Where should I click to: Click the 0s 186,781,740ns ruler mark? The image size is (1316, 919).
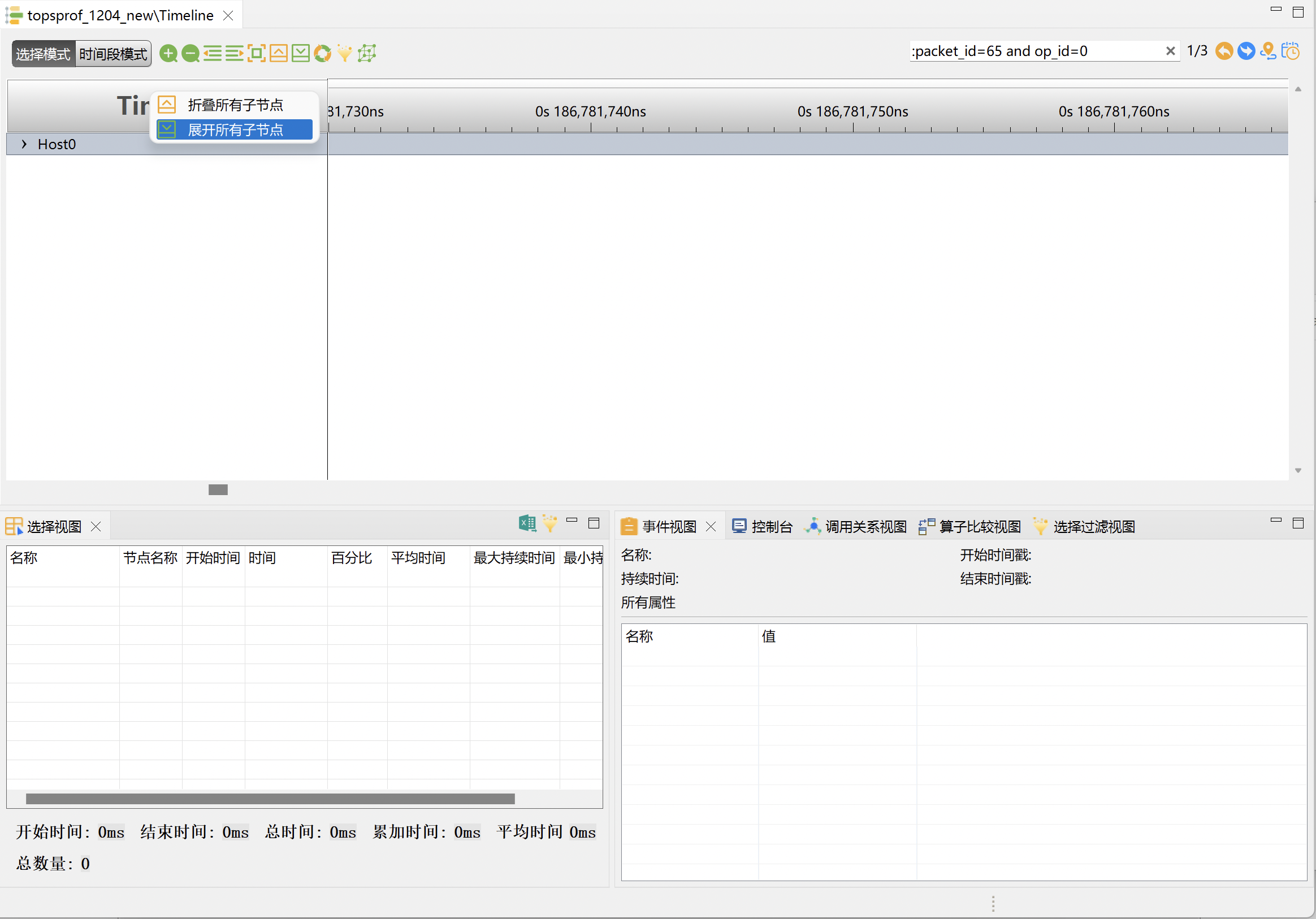(590, 111)
